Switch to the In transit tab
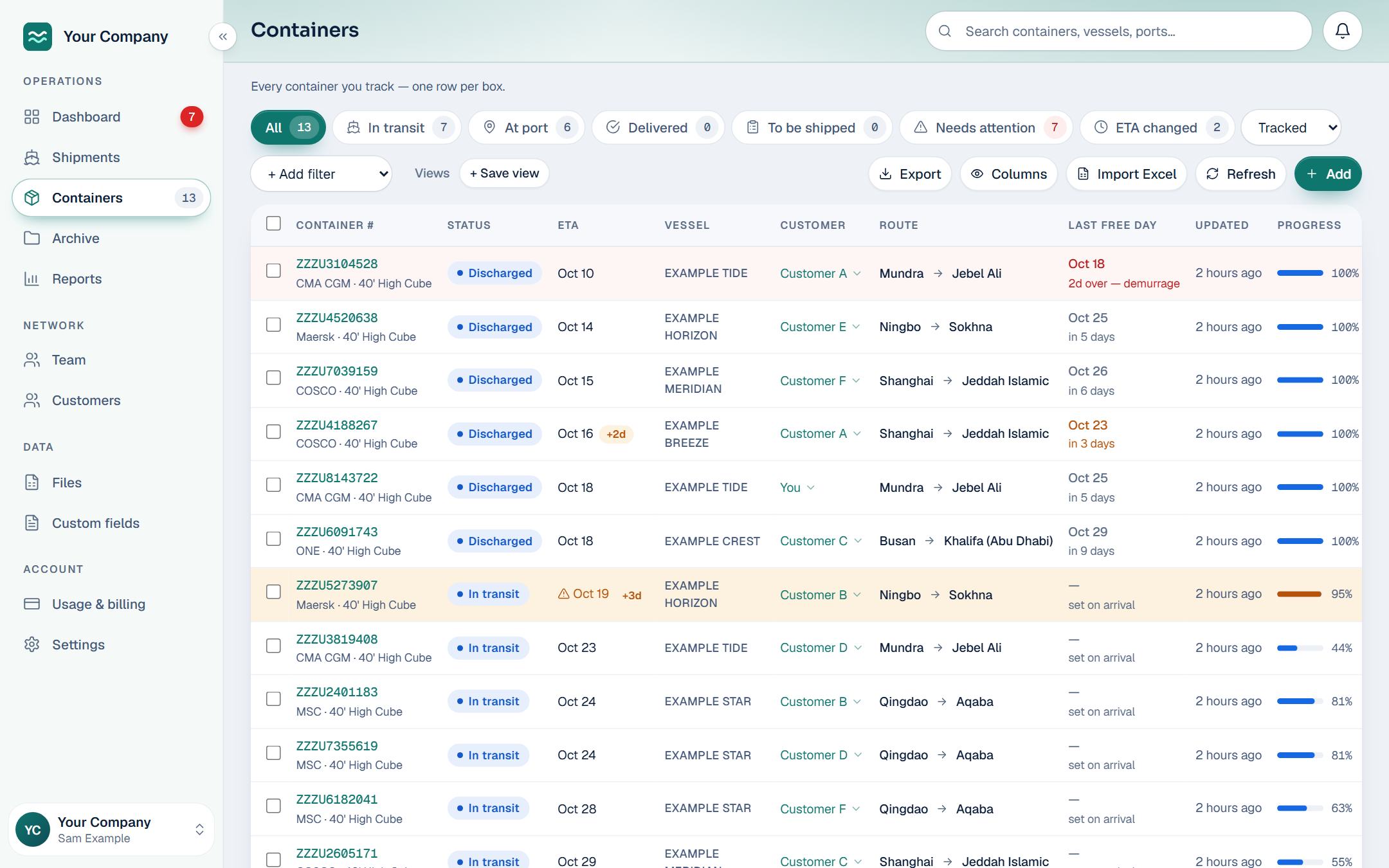Viewport: 1389px width, 868px height. point(397,127)
